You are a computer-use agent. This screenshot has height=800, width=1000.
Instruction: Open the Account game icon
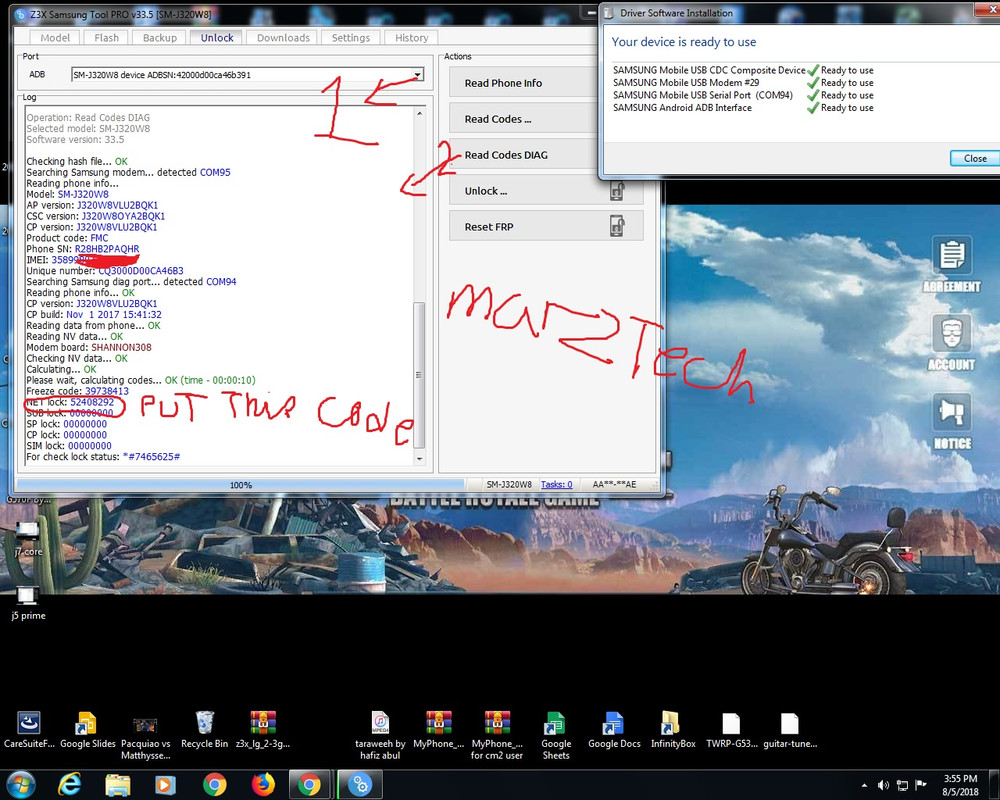click(952, 343)
